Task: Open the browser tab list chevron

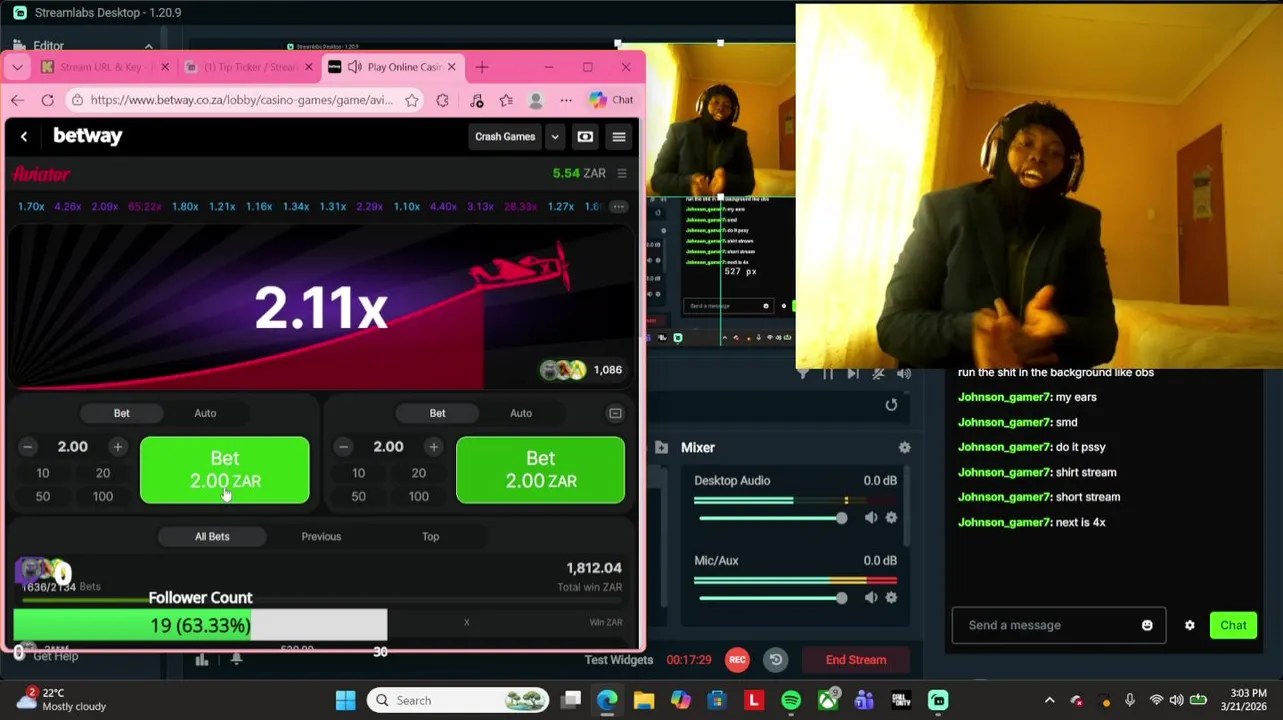Action: pos(17,67)
